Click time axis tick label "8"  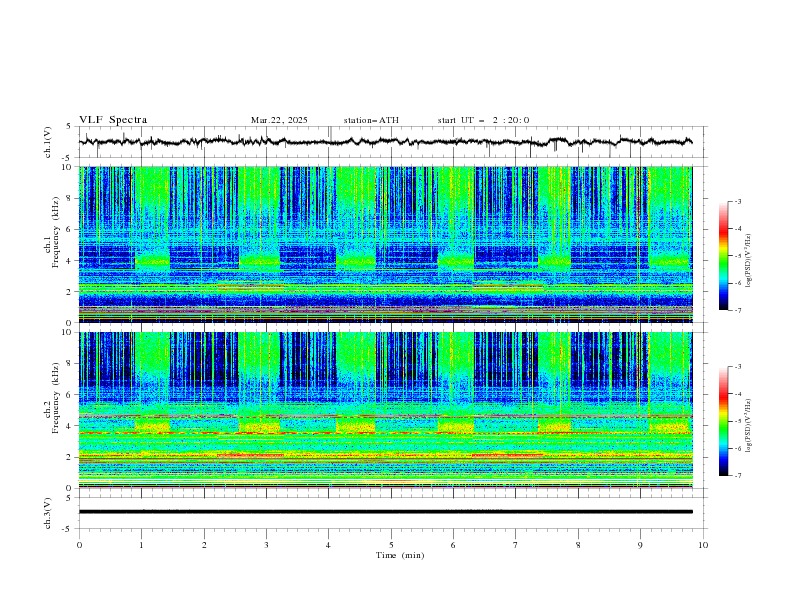tap(578, 545)
